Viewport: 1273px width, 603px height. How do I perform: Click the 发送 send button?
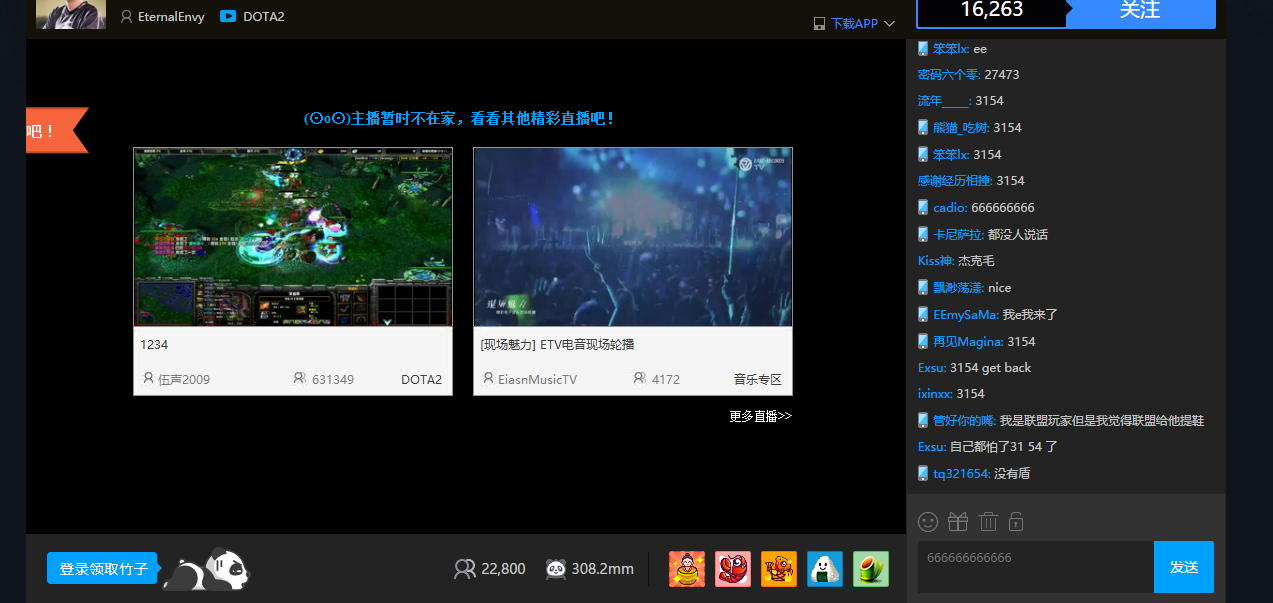point(1184,567)
